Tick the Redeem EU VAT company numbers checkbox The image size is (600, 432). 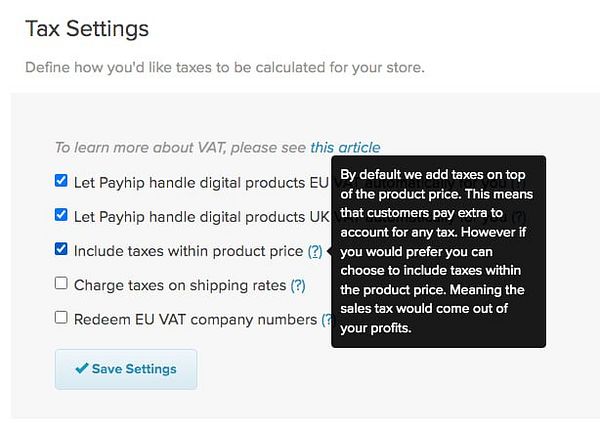(x=62, y=318)
